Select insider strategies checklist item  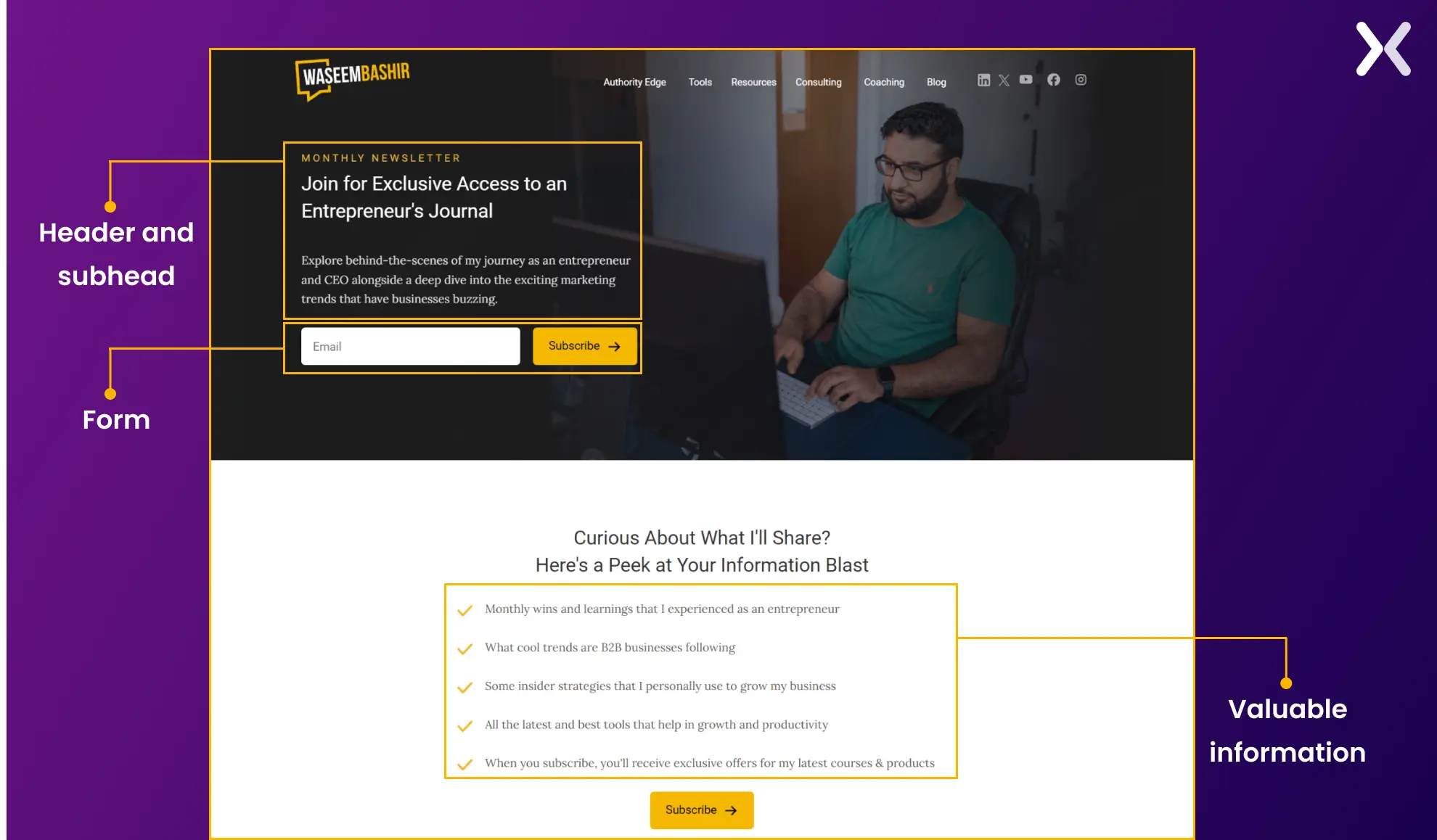tap(660, 685)
